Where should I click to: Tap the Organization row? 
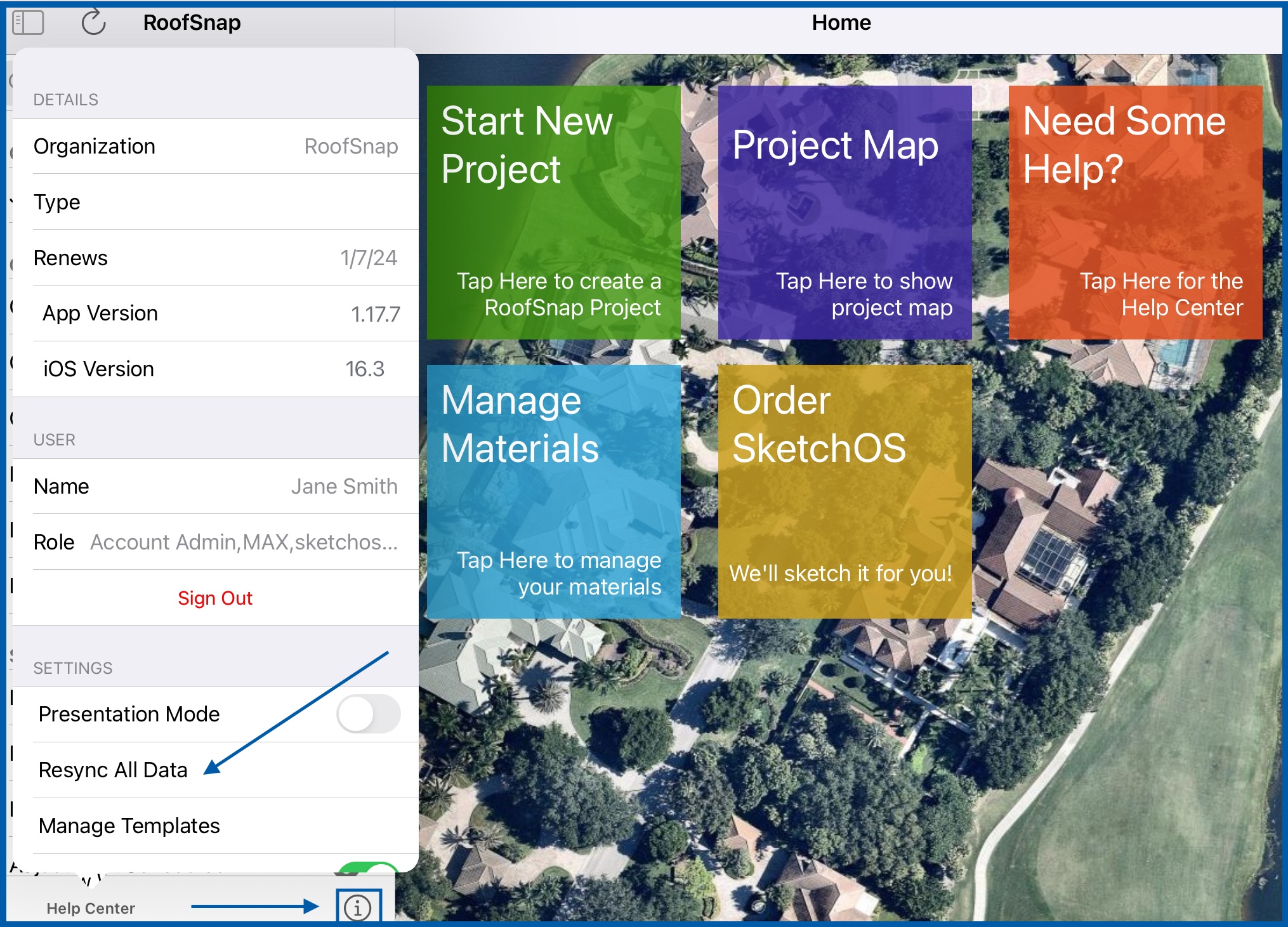tap(216, 147)
